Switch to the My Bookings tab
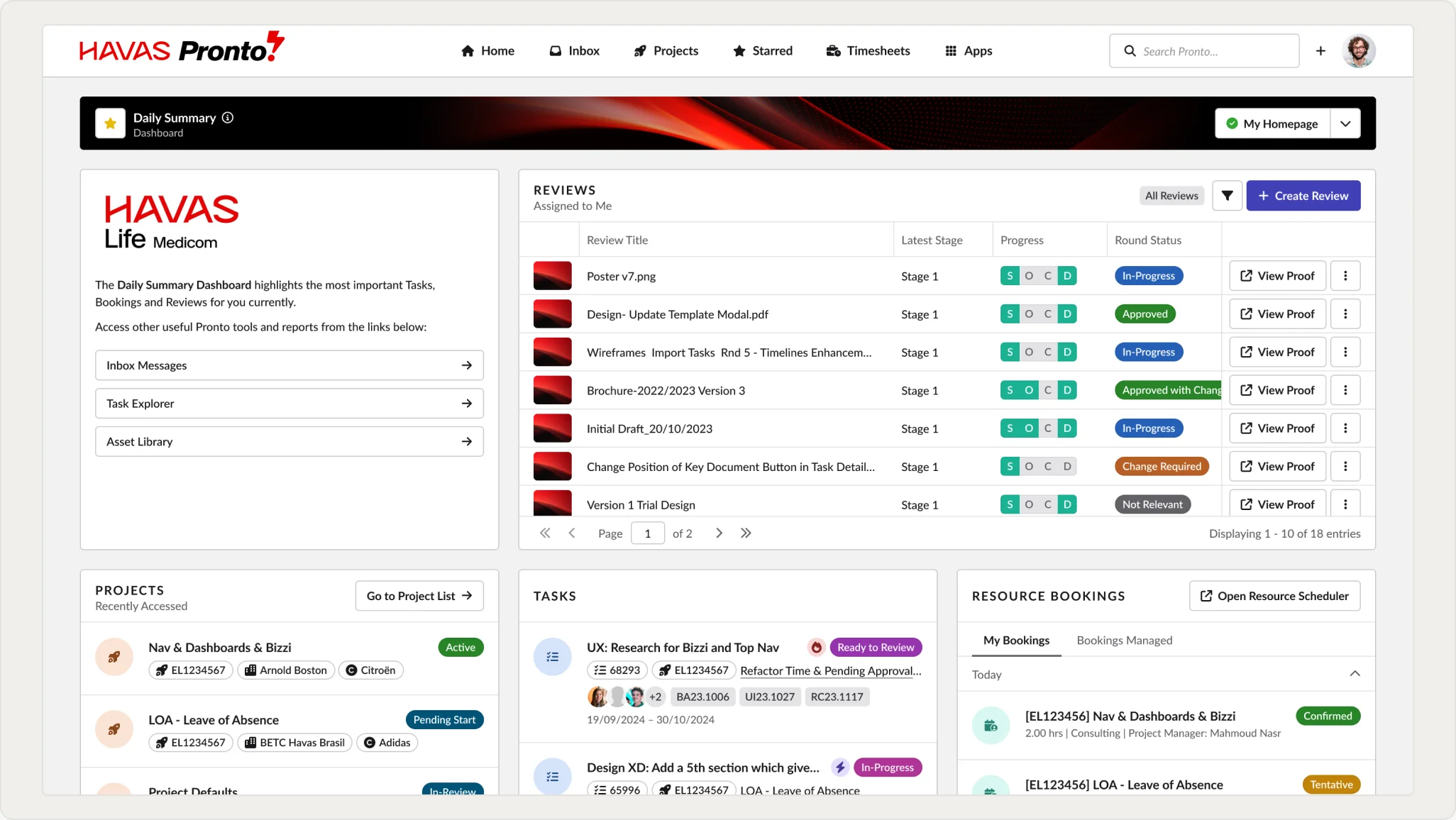1456x820 pixels. pos(1016,641)
